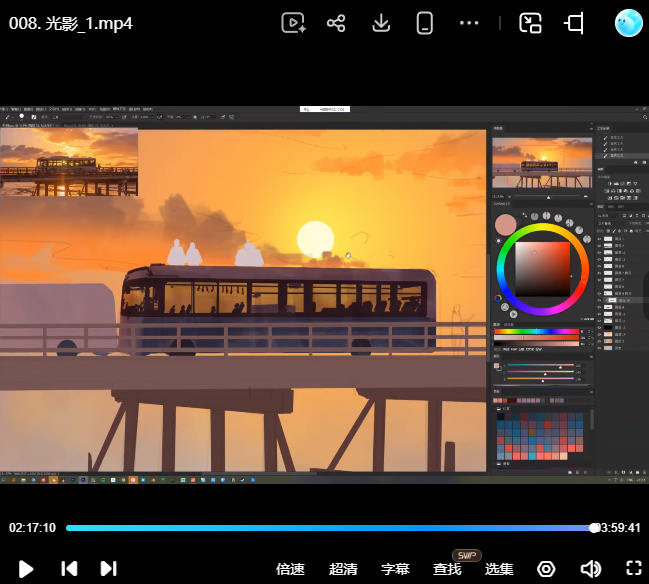
Task: Open the 倍速 playback speed menu
Action: 290,569
